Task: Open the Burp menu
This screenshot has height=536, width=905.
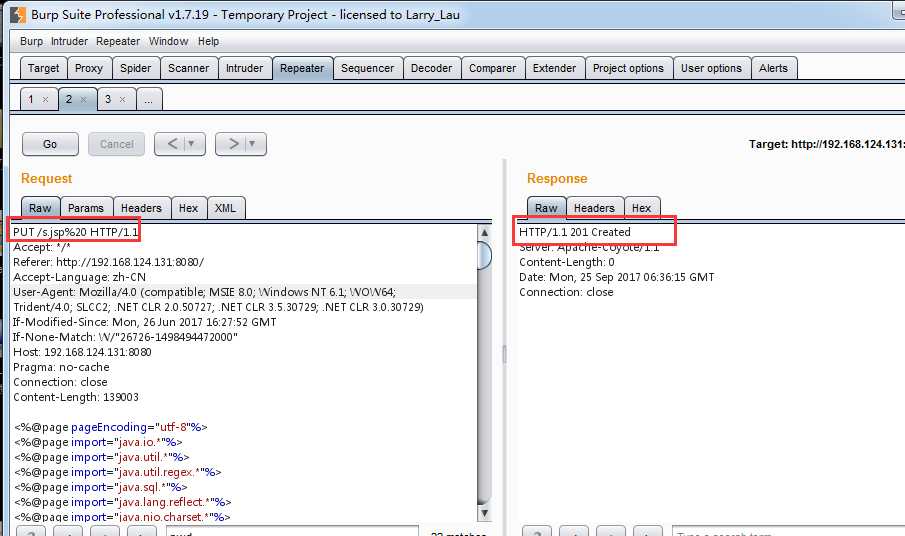Action: [x=31, y=41]
